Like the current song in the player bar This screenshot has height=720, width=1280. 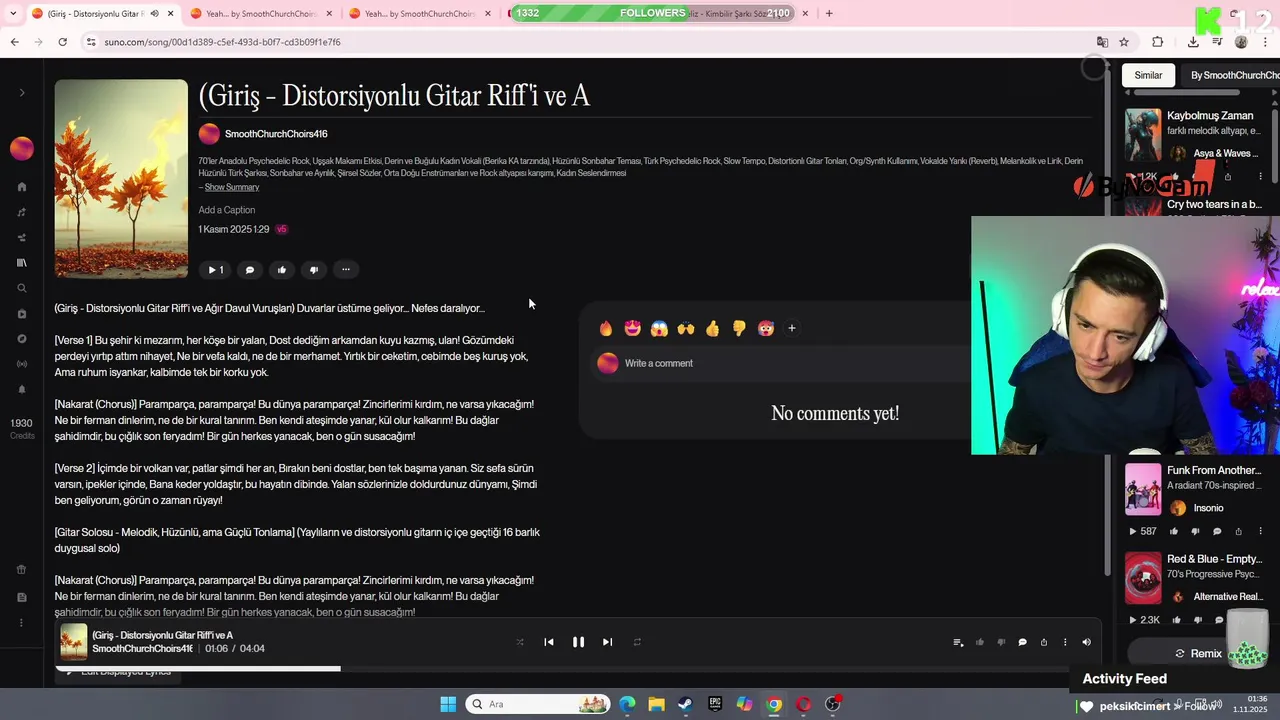coord(980,642)
